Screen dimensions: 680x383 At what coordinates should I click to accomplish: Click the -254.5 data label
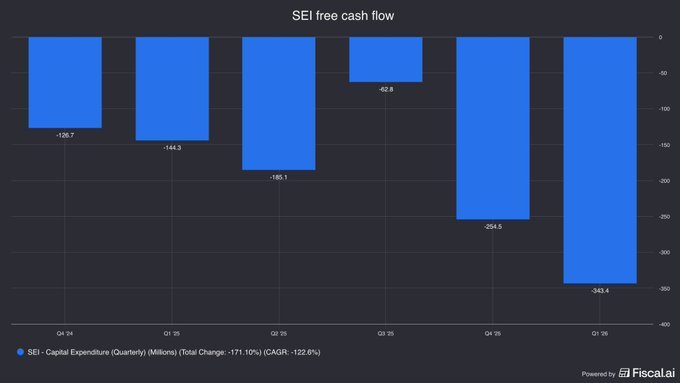(x=493, y=227)
